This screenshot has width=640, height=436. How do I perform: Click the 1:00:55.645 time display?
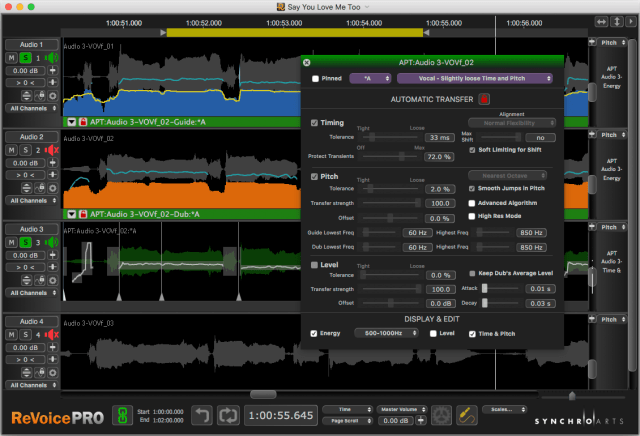(x=281, y=416)
